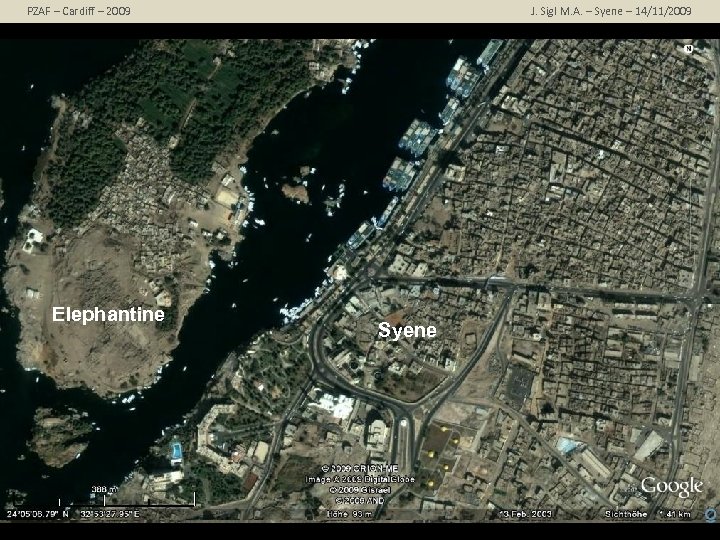
Task: Click the 'Syene' map label
Action: click(407, 331)
